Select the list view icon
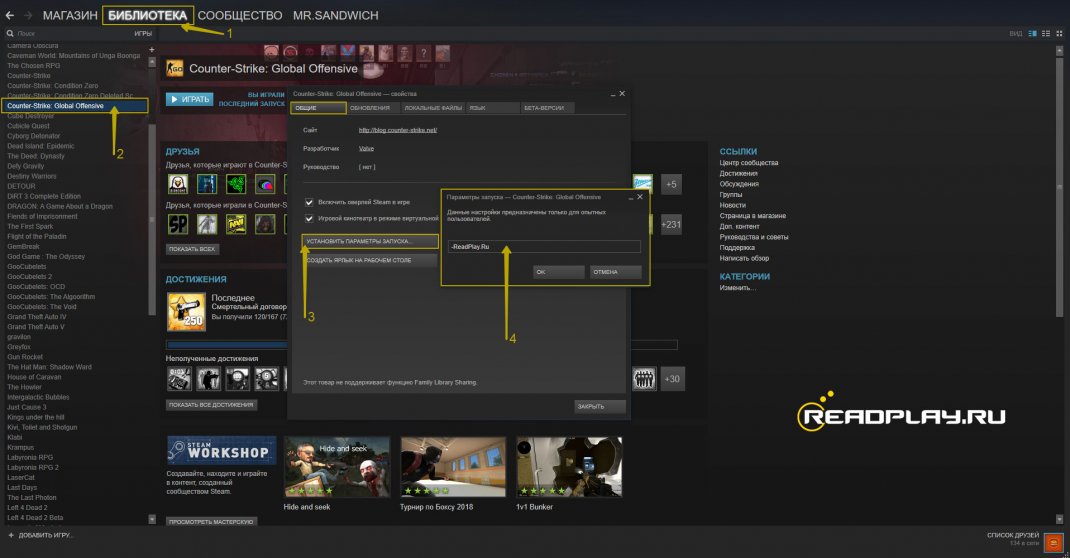1070x558 pixels. (1045, 33)
